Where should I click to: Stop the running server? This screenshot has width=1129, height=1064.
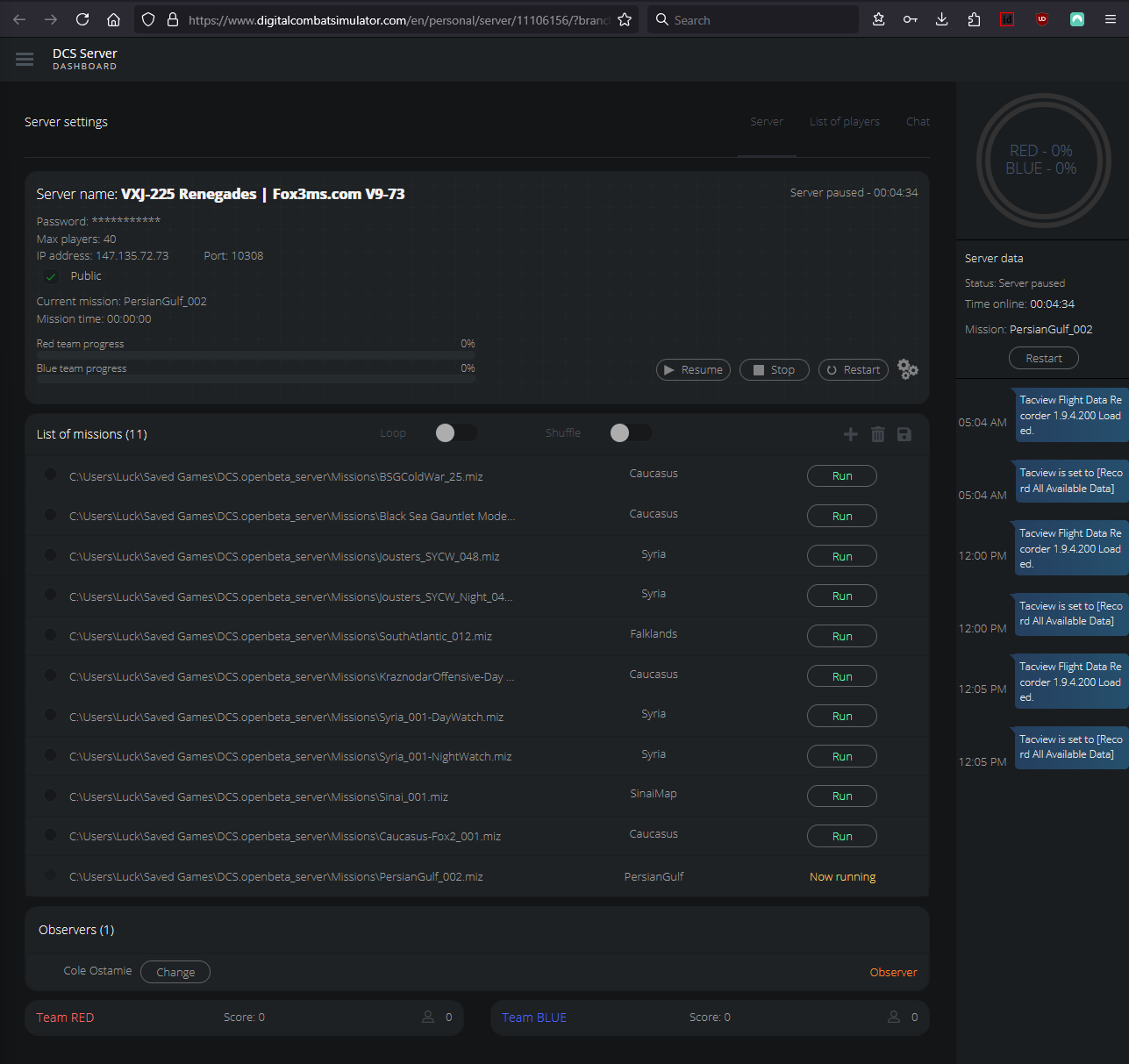click(774, 370)
